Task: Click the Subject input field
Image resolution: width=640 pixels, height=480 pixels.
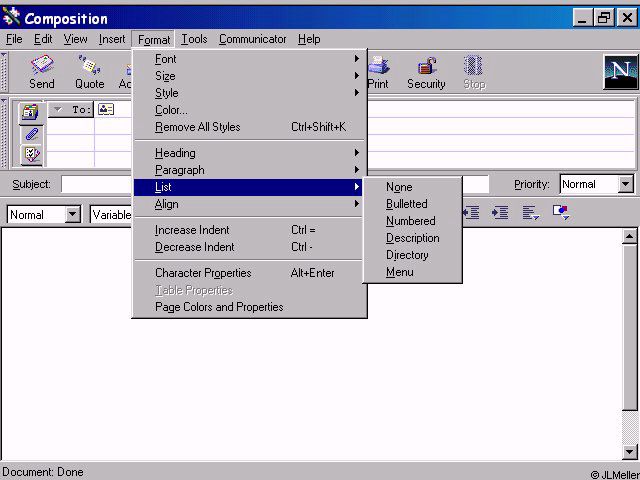Action: [275, 184]
